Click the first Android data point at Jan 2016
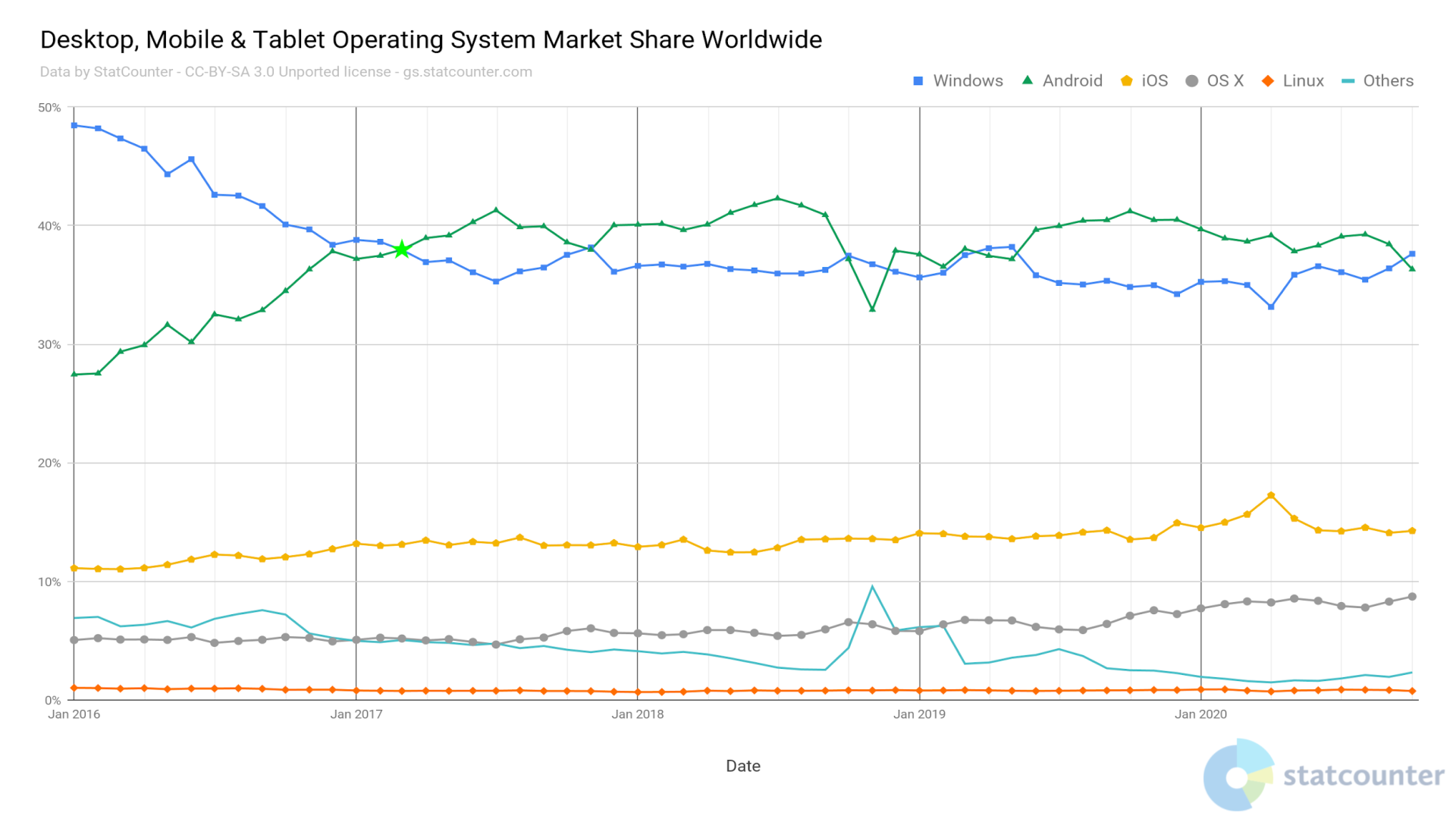This screenshot has width=1456, height=819. pos(74,374)
